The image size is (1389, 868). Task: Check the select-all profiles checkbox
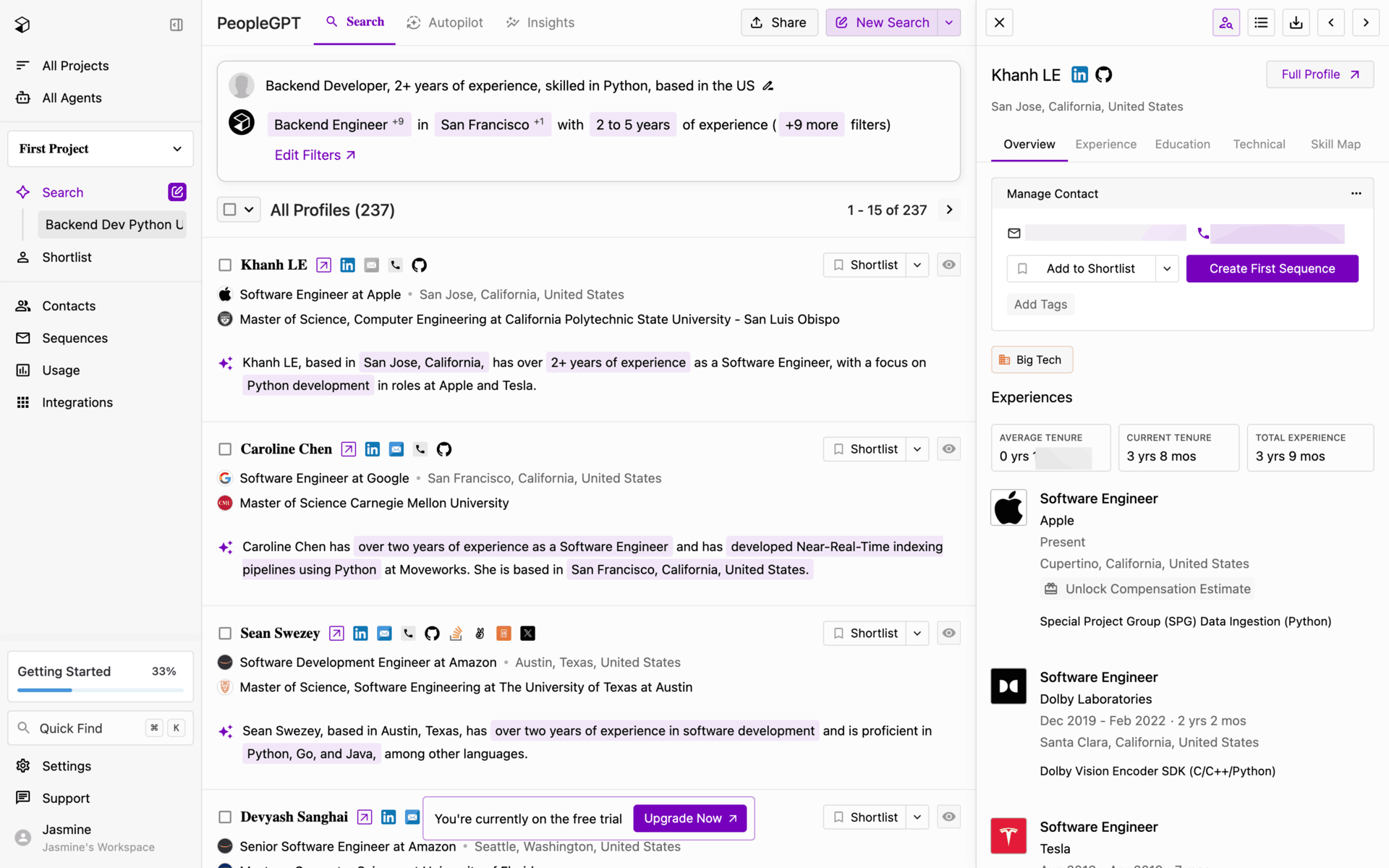click(x=230, y=210)
